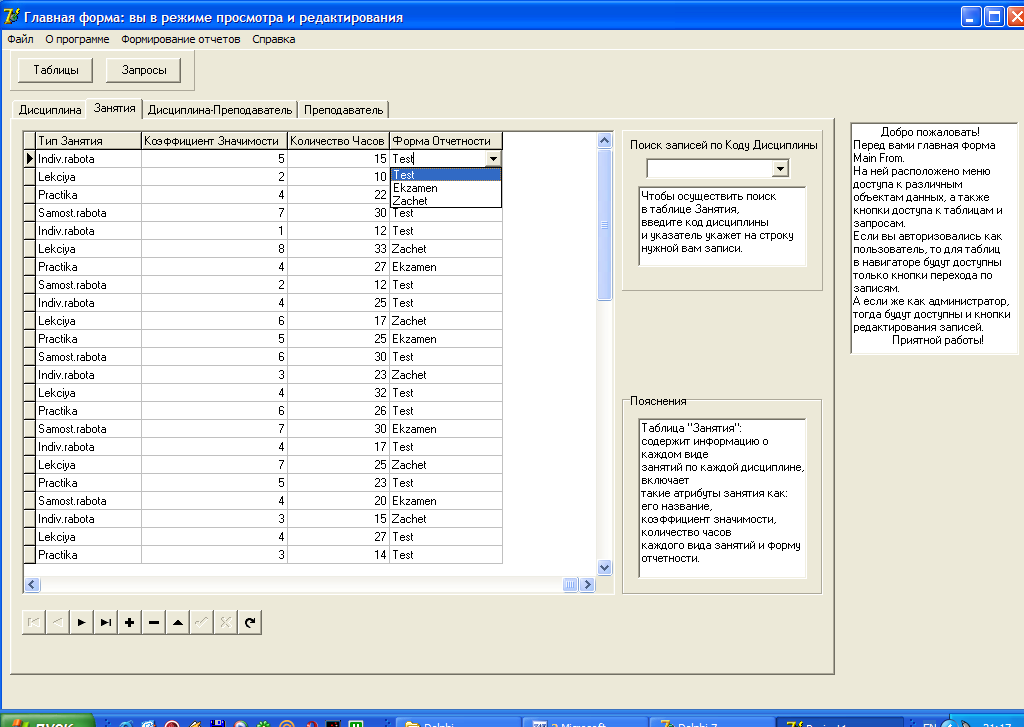
Task: Click the edit record triangle button
Action: (178, 622)
